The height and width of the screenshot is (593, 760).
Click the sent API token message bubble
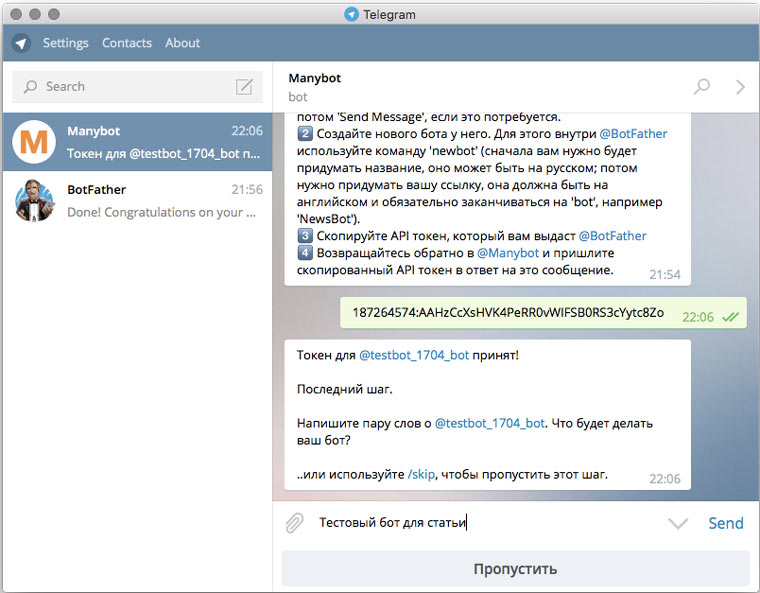[x=508, y=313]
